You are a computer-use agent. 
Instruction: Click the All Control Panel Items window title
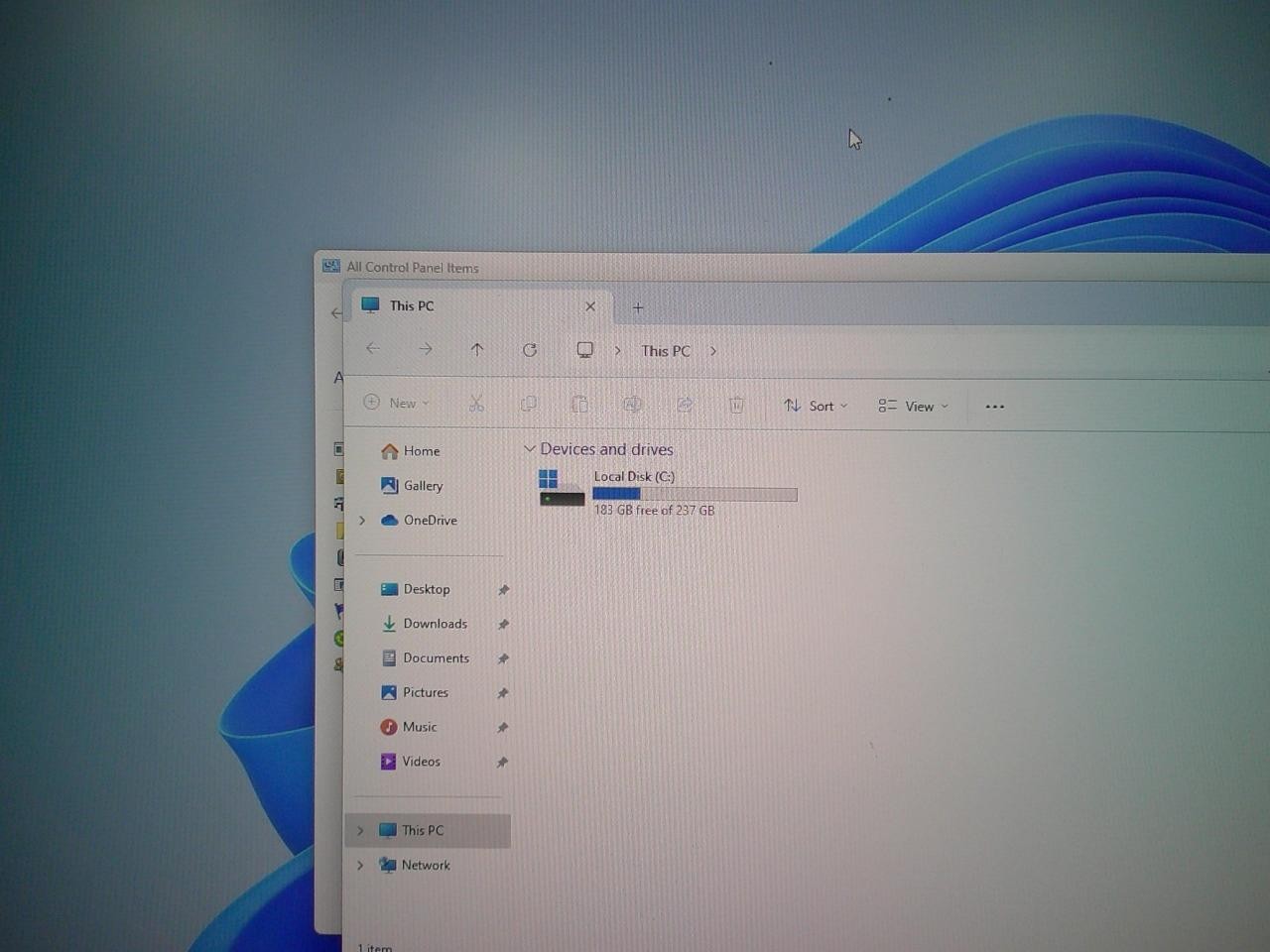[413, 268]
